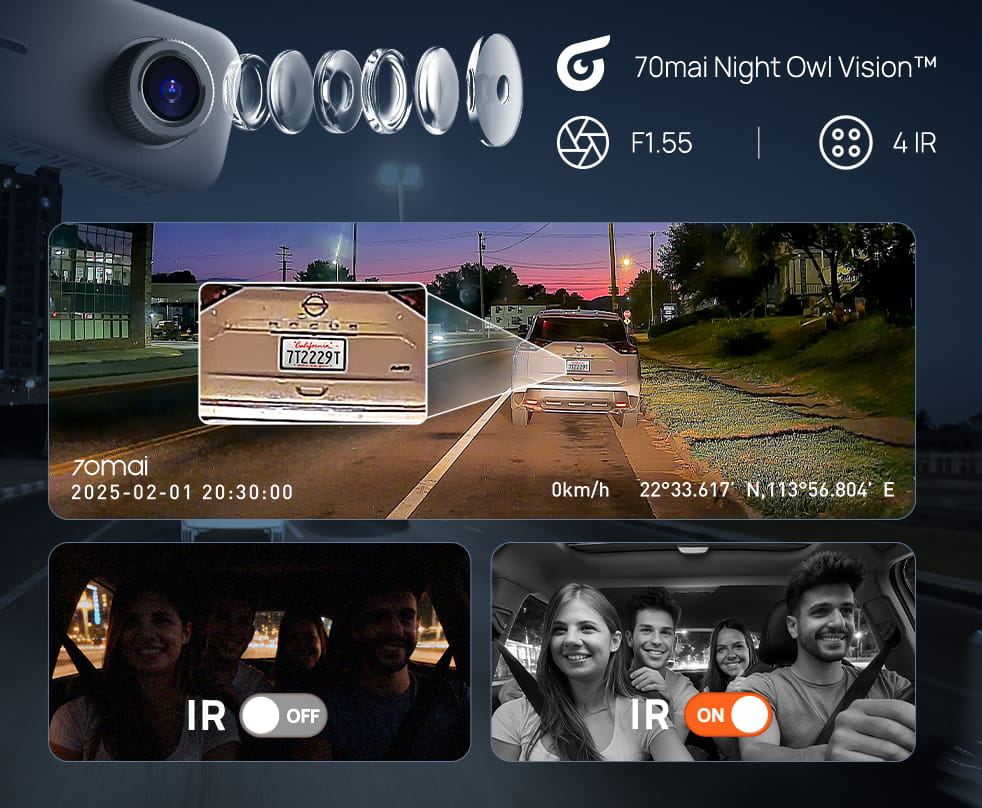
Task: Click the F1.55 aperture label
Action: [x=661, y=143]
